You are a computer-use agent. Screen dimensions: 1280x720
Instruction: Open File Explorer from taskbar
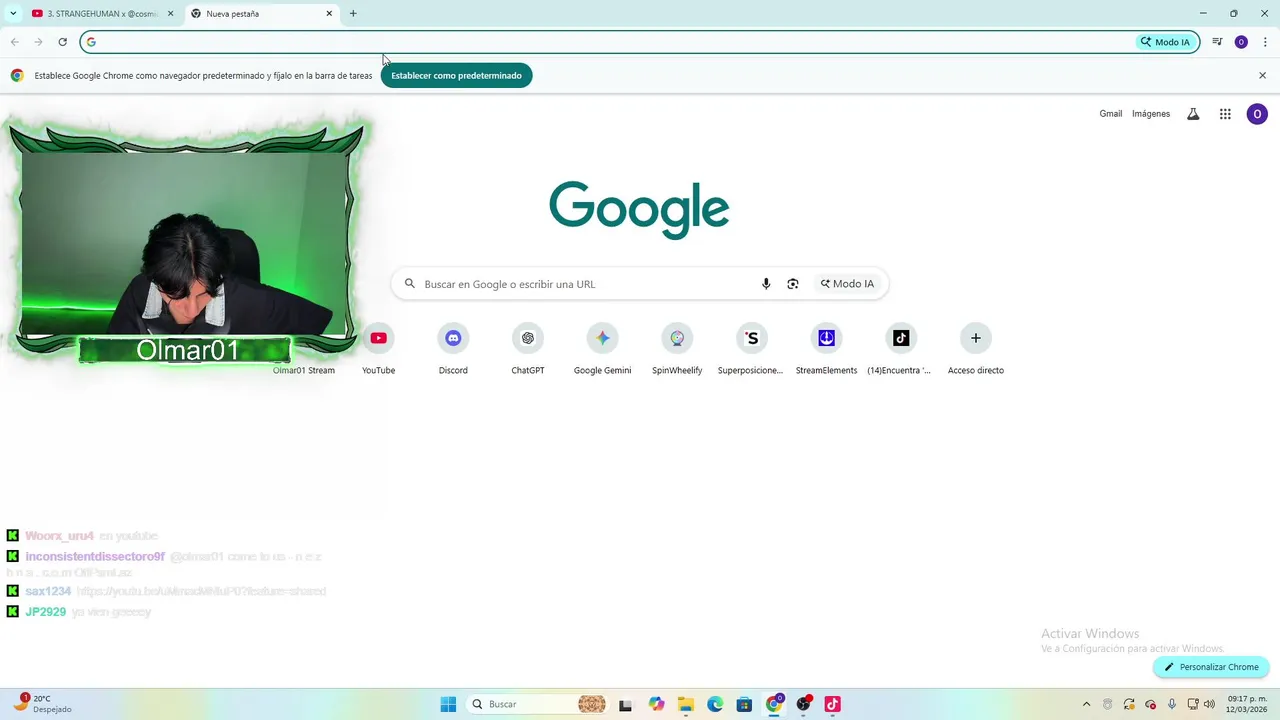click(x=685, y=704)
